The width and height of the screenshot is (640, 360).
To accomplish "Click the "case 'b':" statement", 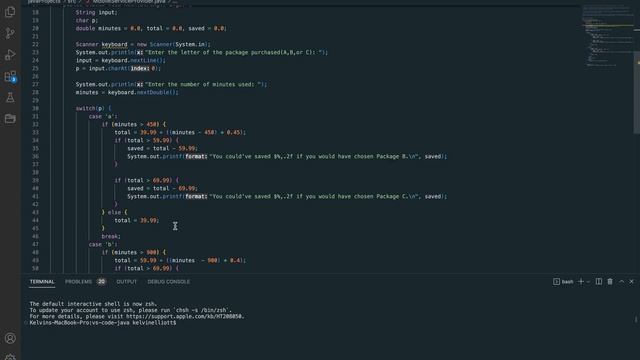I will [103, 244].
